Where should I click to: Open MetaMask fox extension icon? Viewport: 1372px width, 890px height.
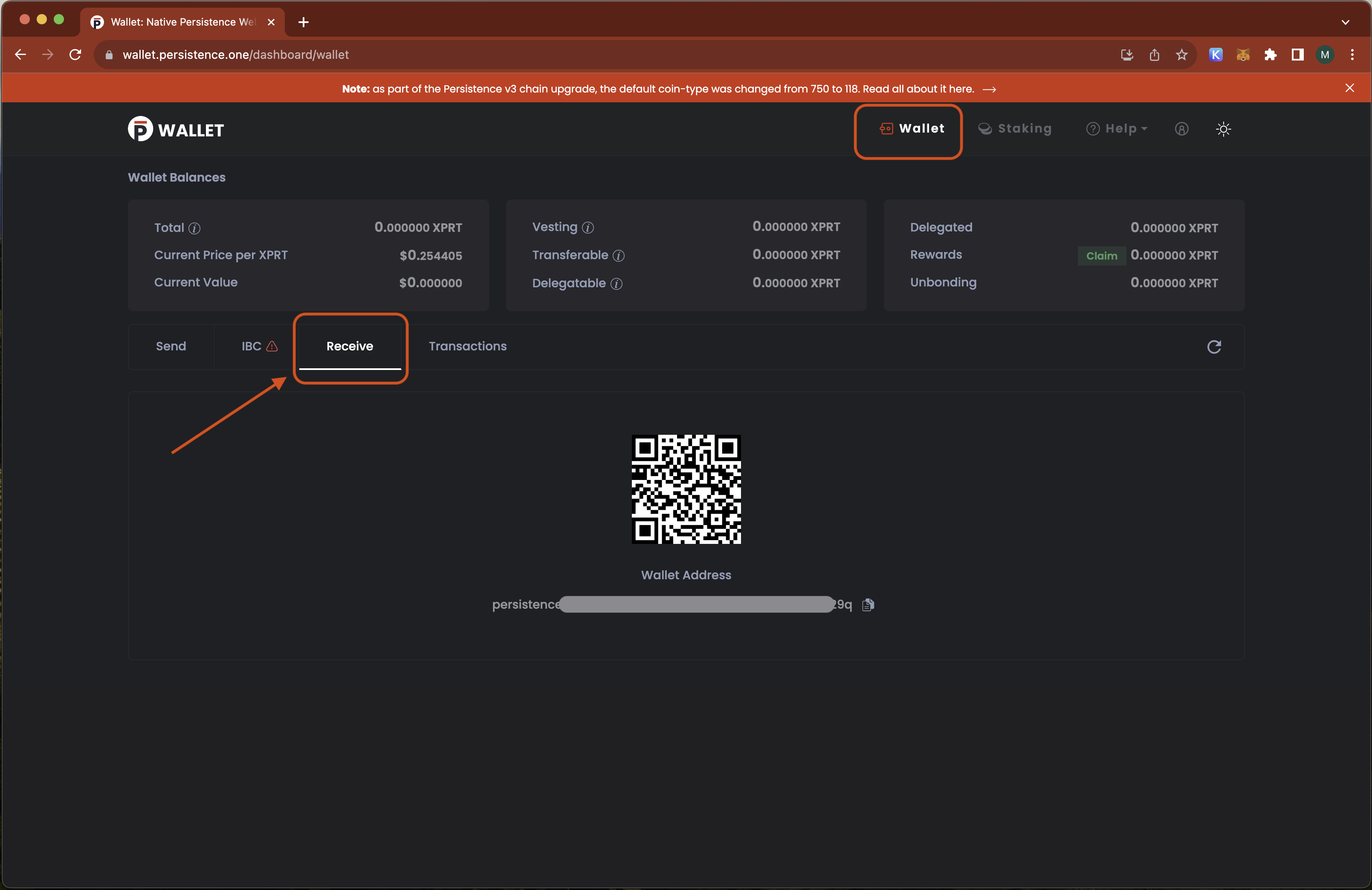[x=1243, y=55]
